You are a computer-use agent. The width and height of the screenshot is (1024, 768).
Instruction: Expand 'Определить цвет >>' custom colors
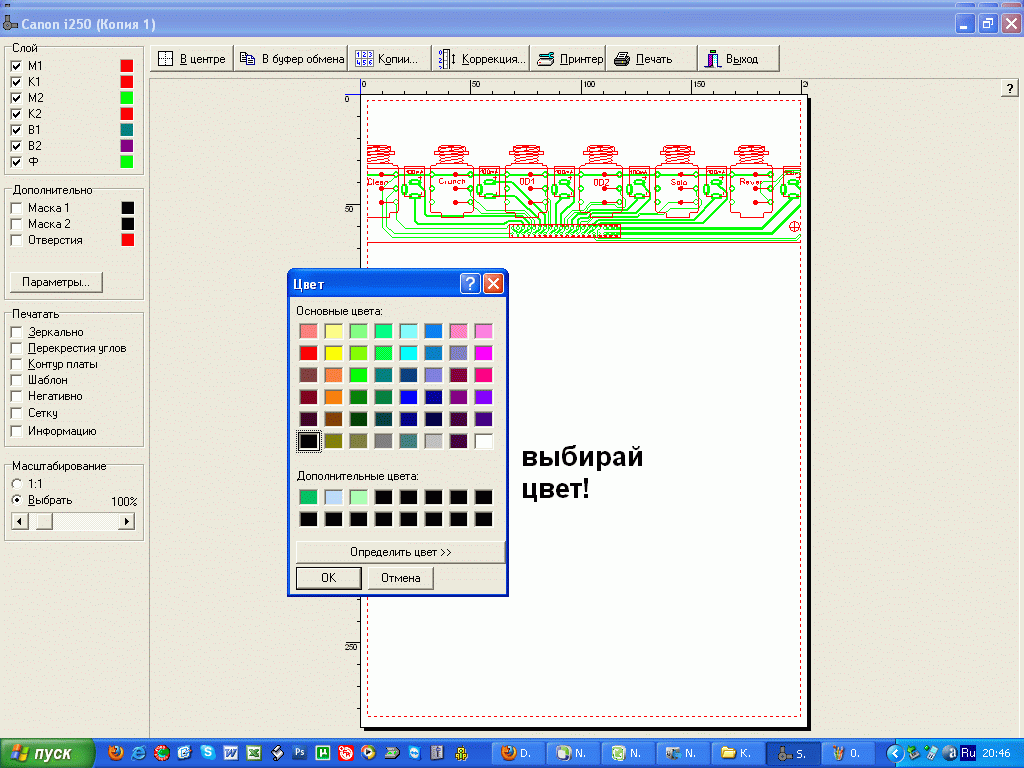tap(400, 552)
